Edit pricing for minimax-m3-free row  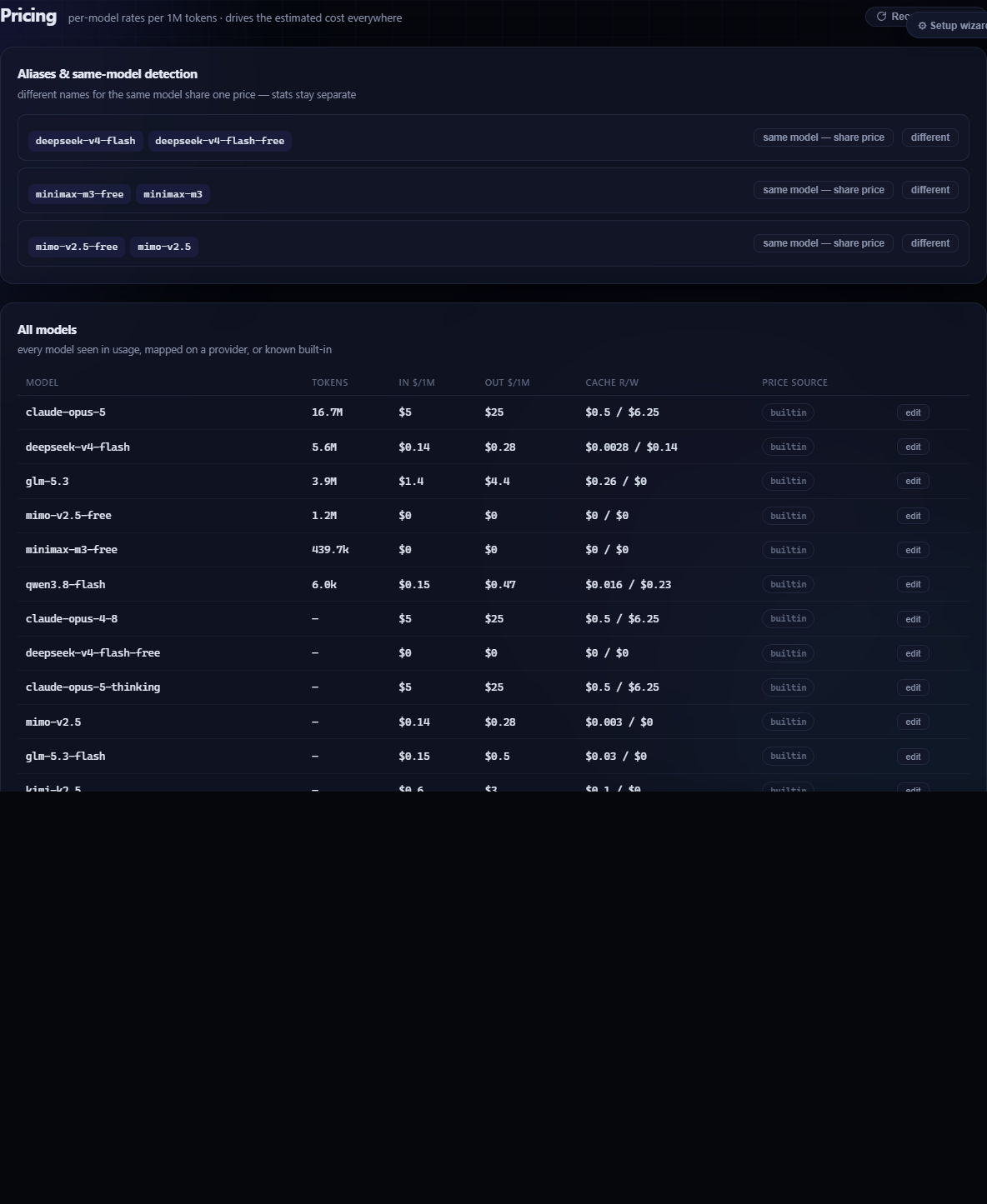[x=913, y=550]
